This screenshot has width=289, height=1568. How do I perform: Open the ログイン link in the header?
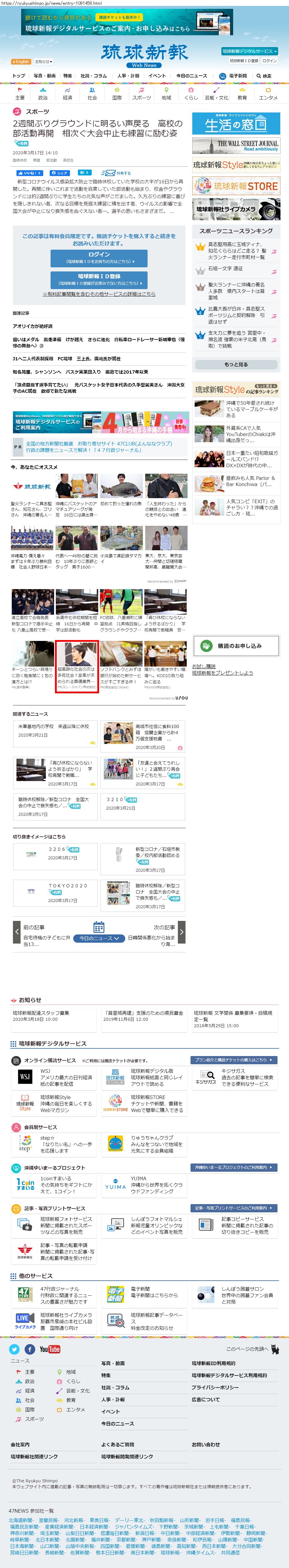click(270, 61)
